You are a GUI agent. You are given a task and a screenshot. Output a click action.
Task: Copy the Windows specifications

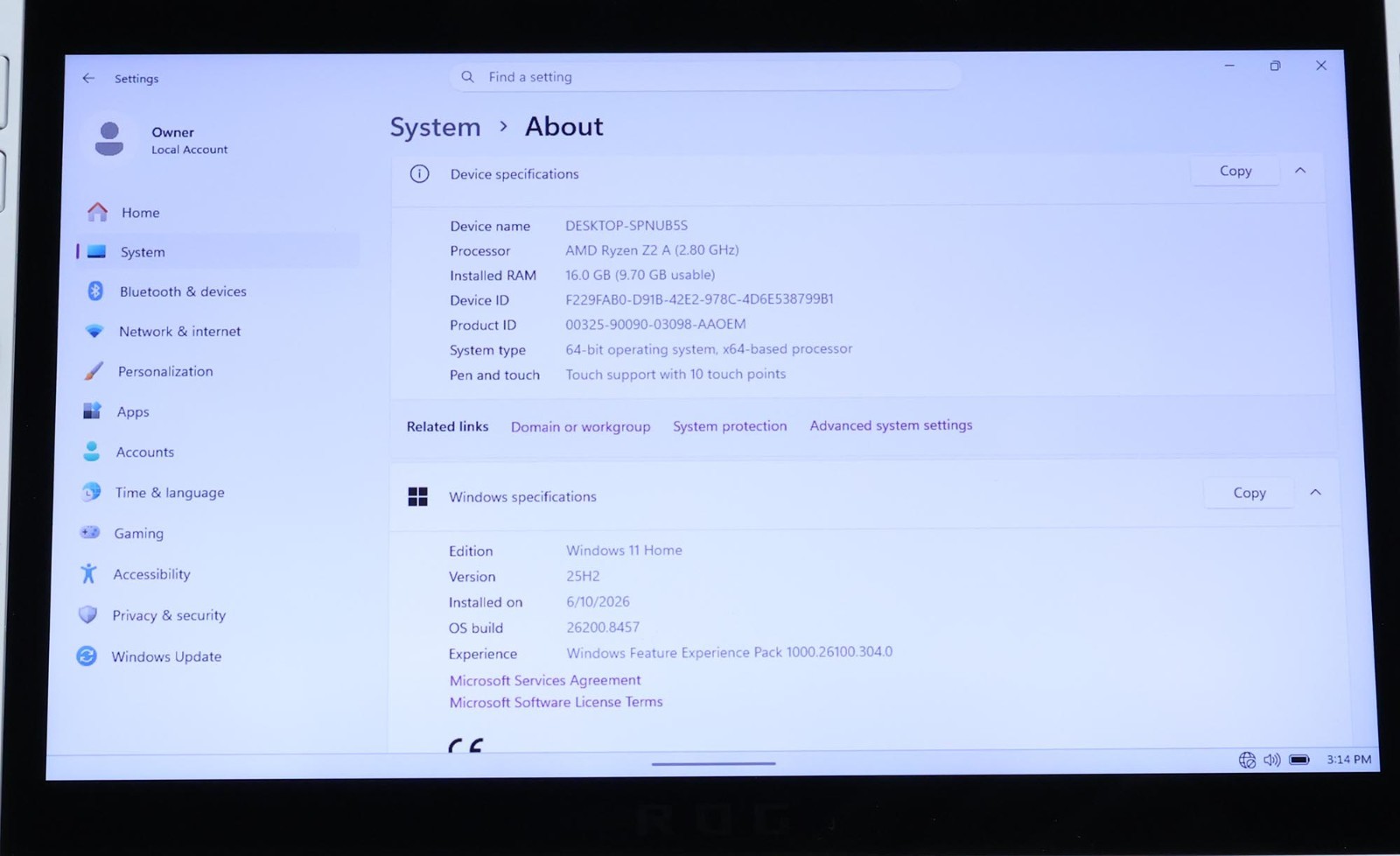tap(1249, 493)
